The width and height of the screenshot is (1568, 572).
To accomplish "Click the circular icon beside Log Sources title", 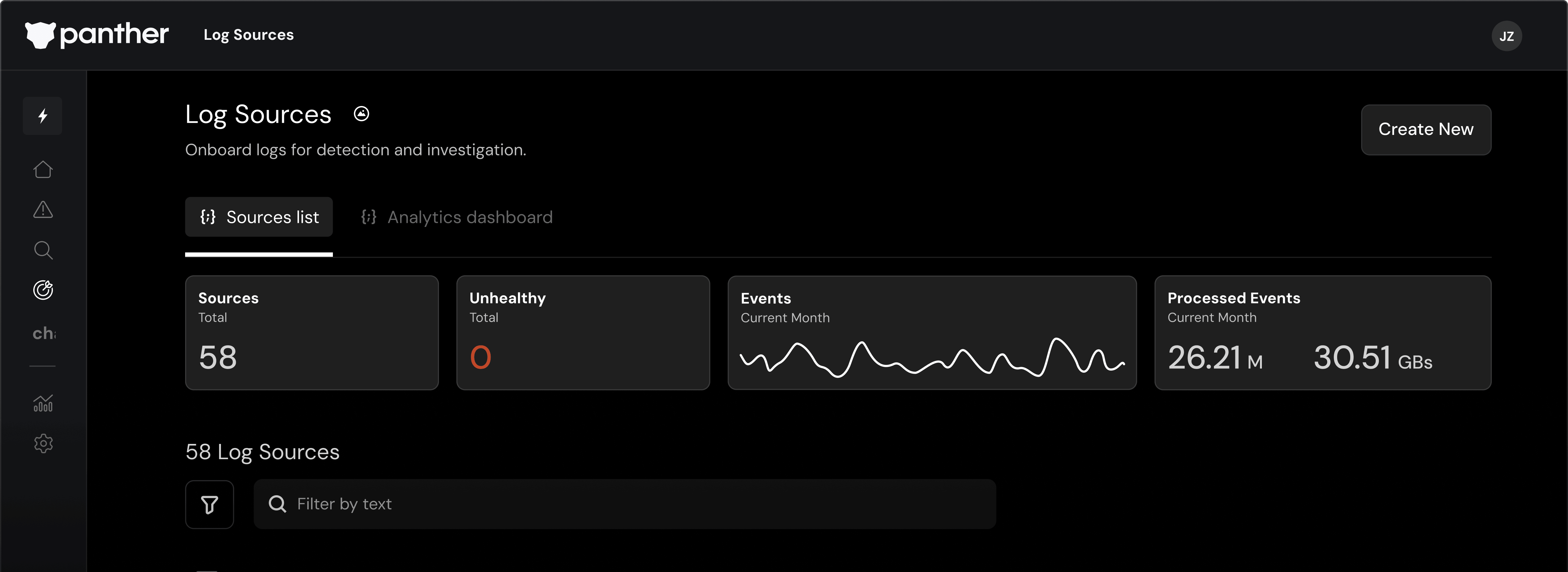I will (x=362, y=114).
